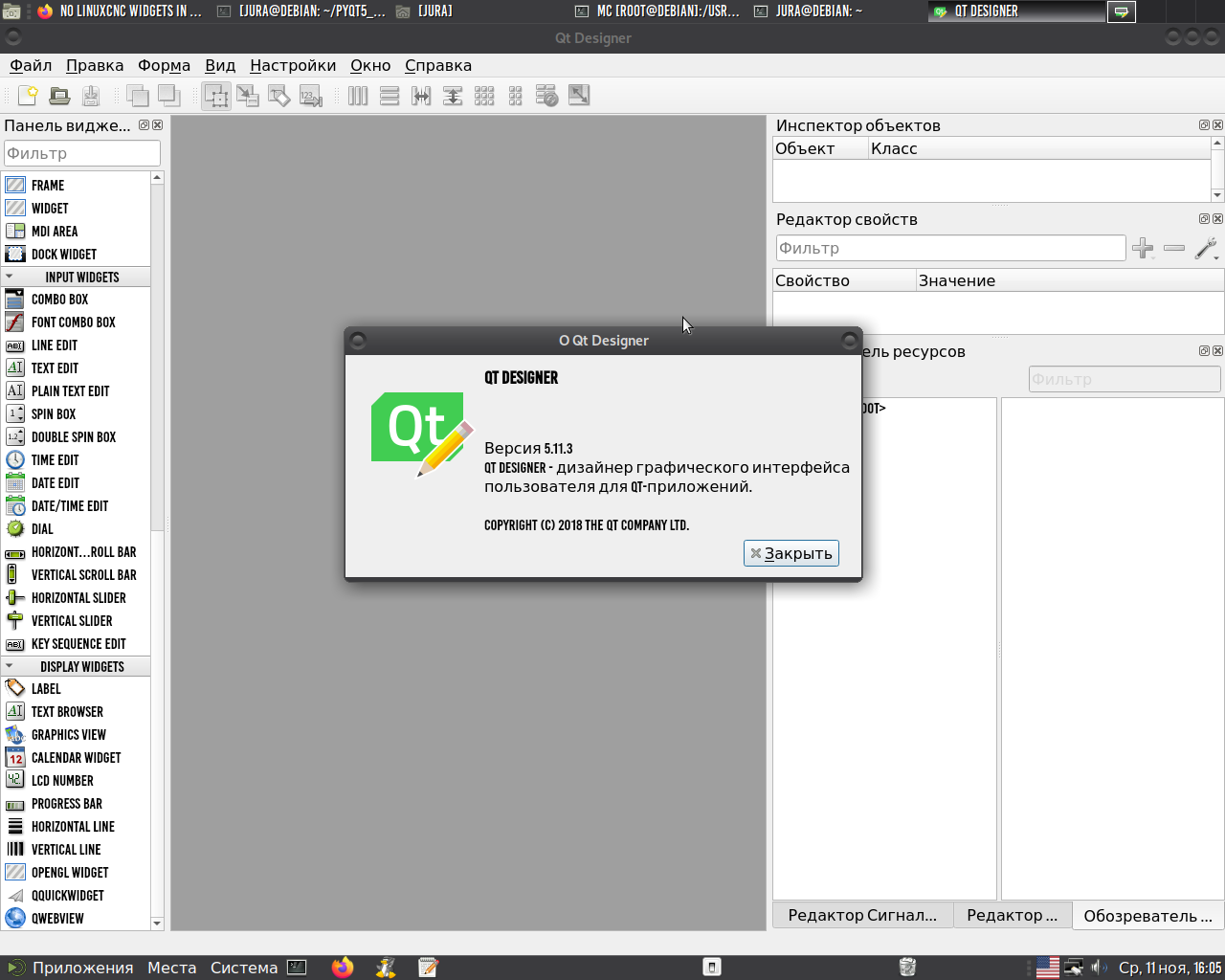This screenshot has height=980, width=1225.
Task: Open the Места panel menu
Action: (x=172, y=968)
